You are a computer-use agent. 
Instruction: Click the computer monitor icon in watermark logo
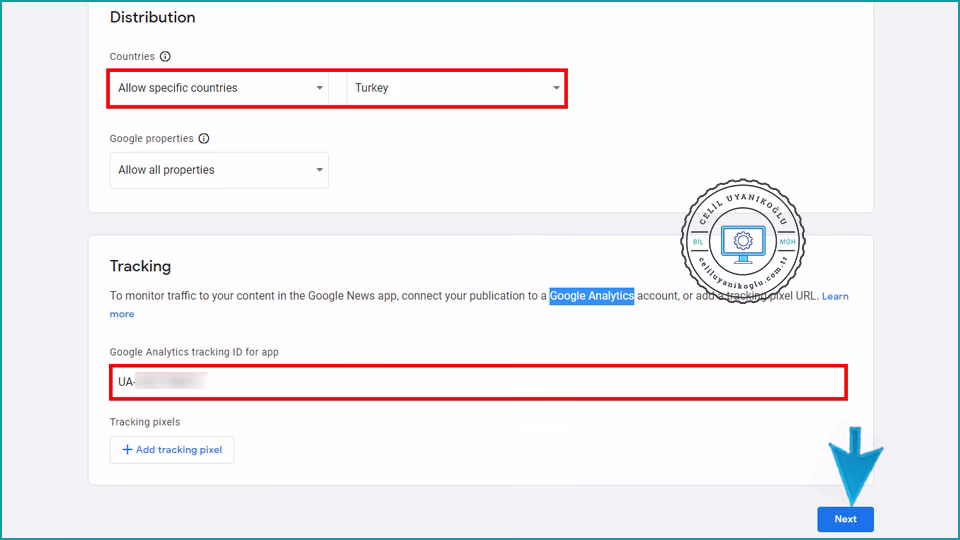pos(743,242)
